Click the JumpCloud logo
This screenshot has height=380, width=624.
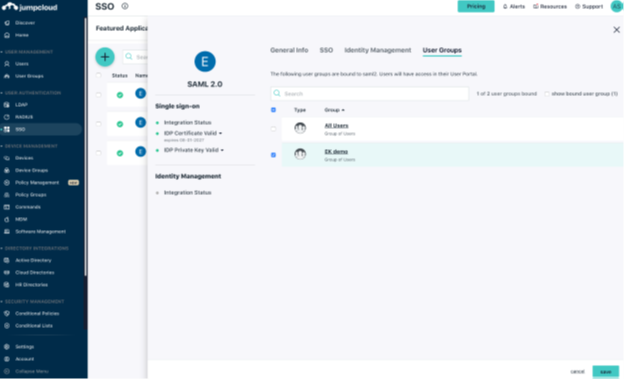tap(30, 7)
